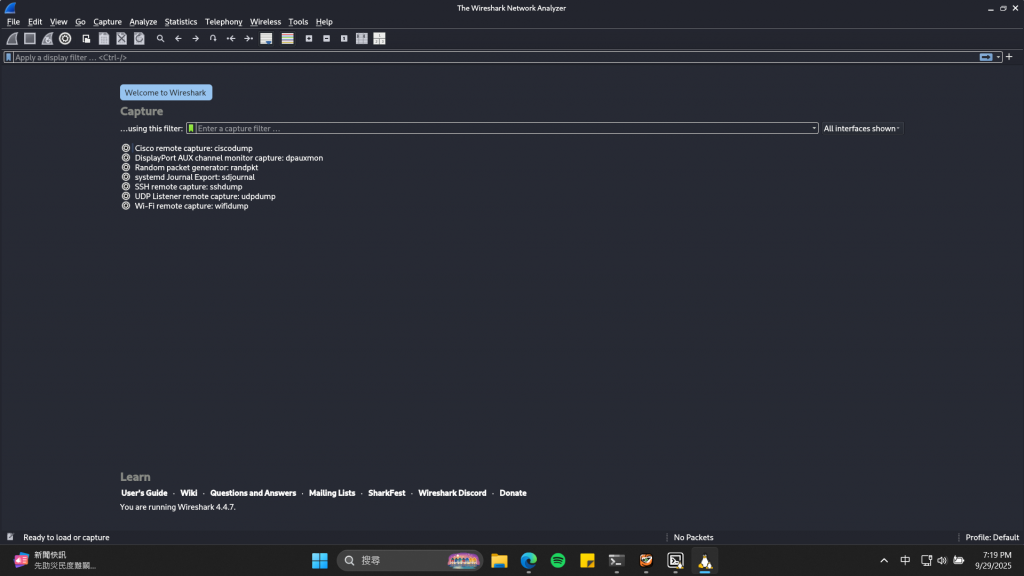The height and width of the screenshot is (576, 1024).
Task: Open Questions and Answers link
Action: coord(253,493)
